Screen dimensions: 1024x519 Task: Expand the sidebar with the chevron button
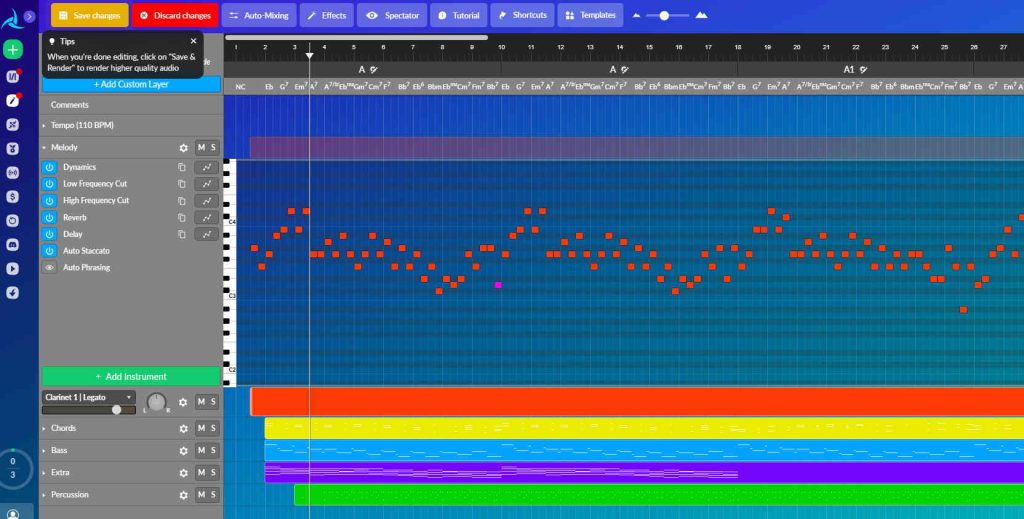point(29,16)
